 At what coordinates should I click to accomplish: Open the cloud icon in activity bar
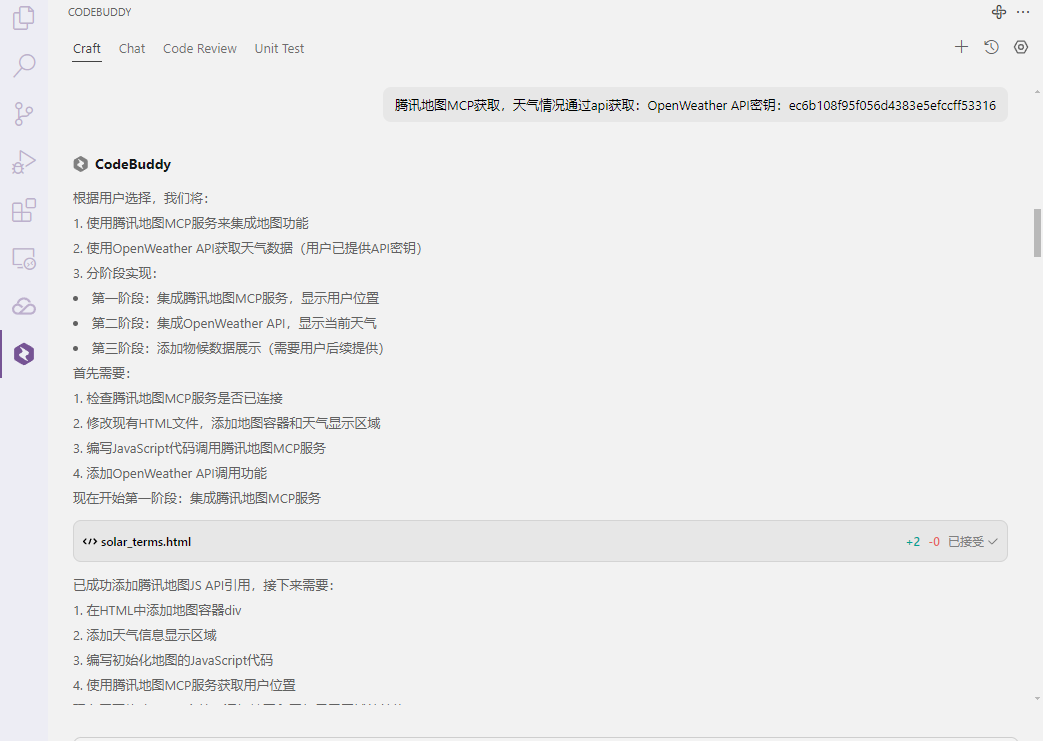(24, 306)
